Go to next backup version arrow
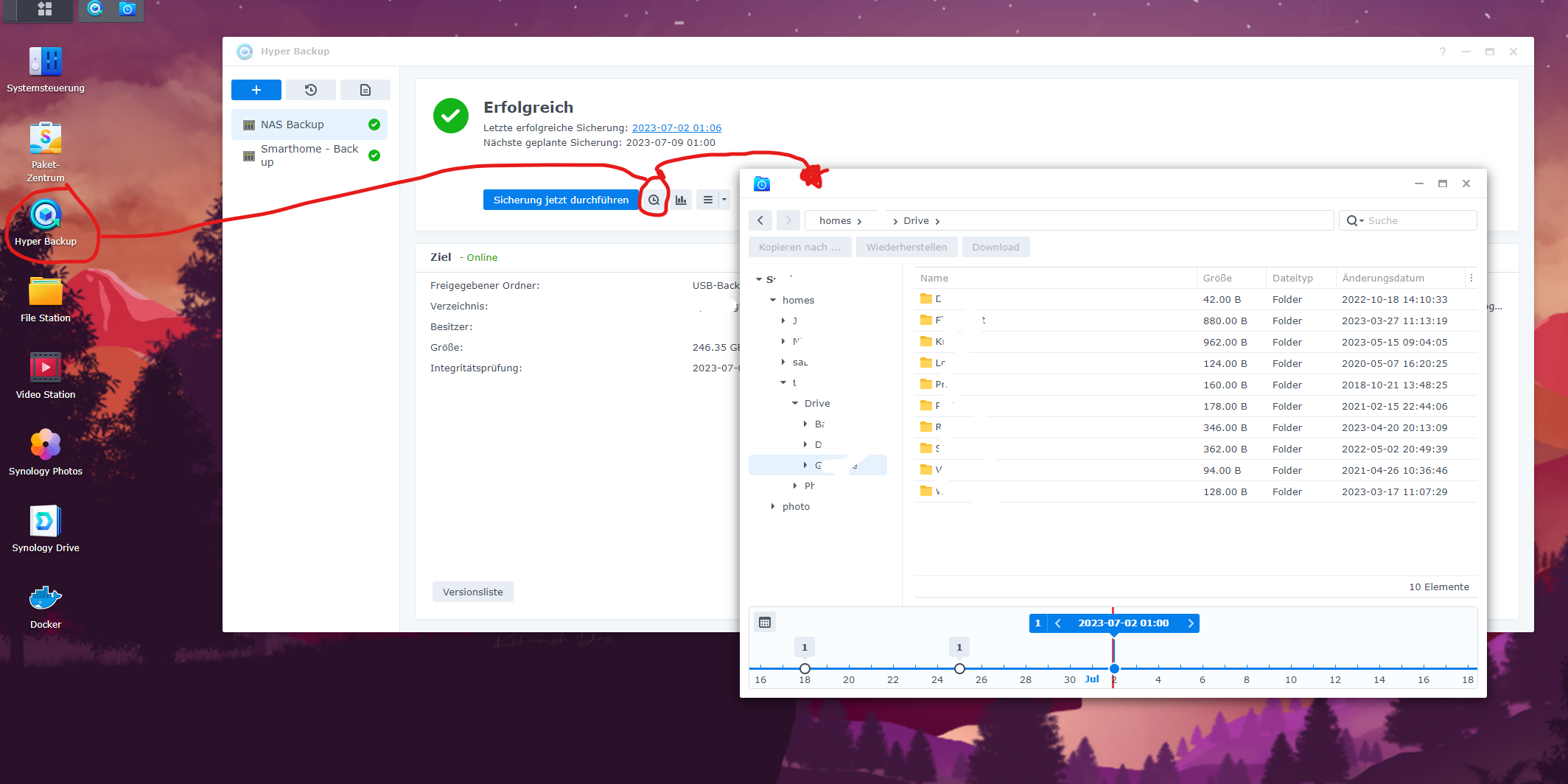This screenshot has height=784, width=1568. [1190, 623]
